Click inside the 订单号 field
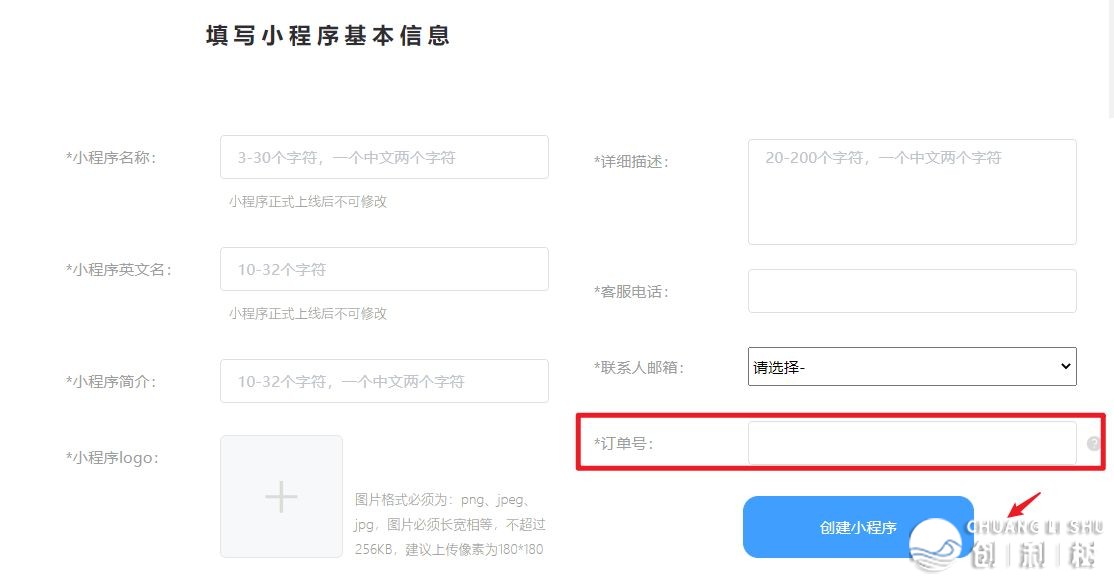The image size is (1114, 580). (x=911, y=443)
